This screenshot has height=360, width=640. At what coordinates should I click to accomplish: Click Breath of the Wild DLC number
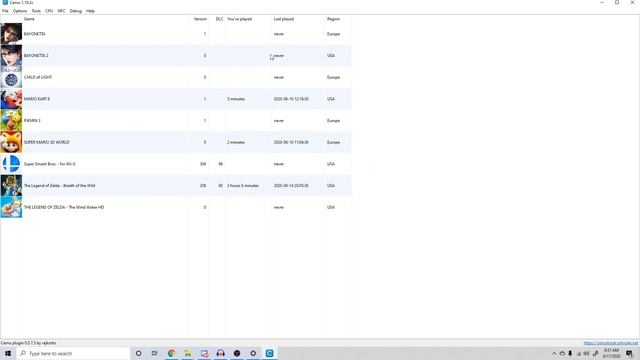220,185
